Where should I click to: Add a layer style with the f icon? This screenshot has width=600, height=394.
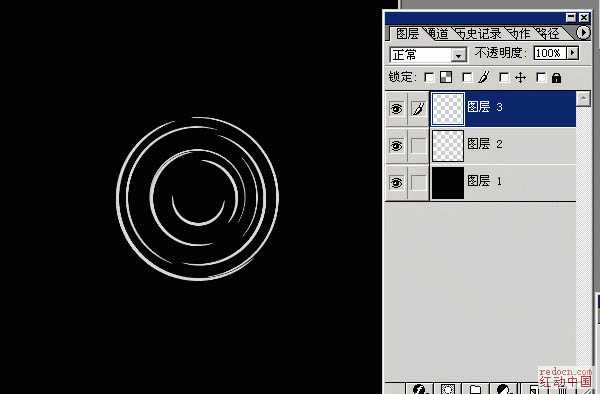(420, 389)
